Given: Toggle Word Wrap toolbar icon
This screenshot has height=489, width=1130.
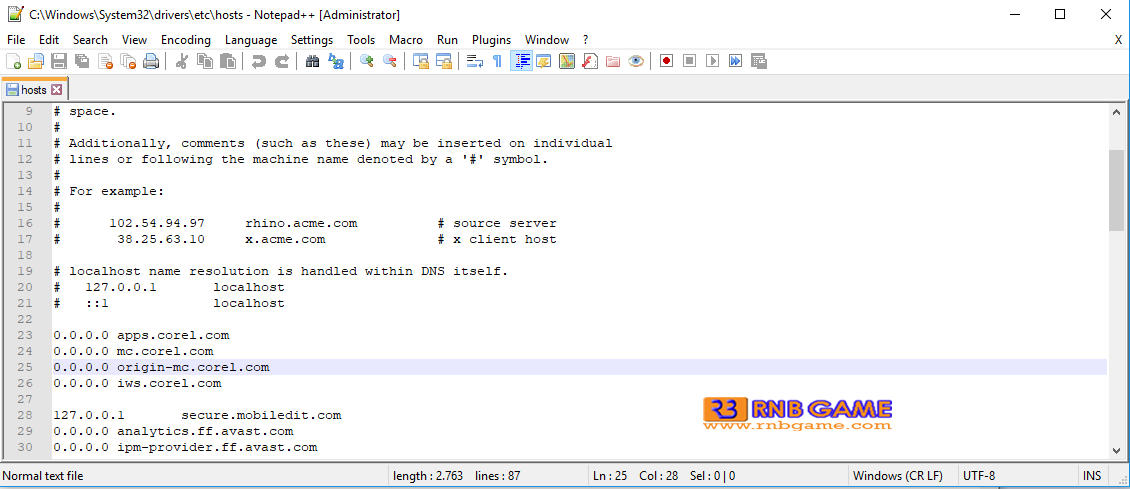Looking at the screenshot, I should (474, 61).
